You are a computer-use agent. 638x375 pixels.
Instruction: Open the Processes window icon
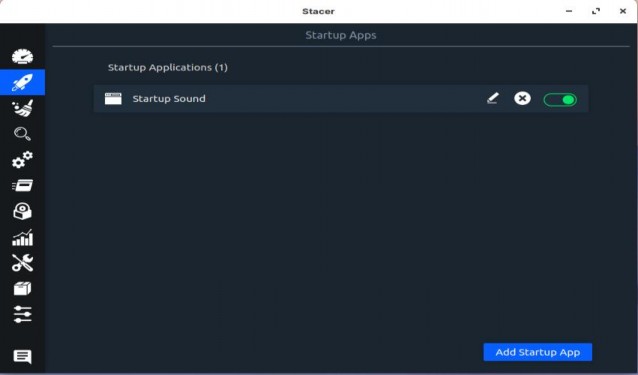point(22,185)
